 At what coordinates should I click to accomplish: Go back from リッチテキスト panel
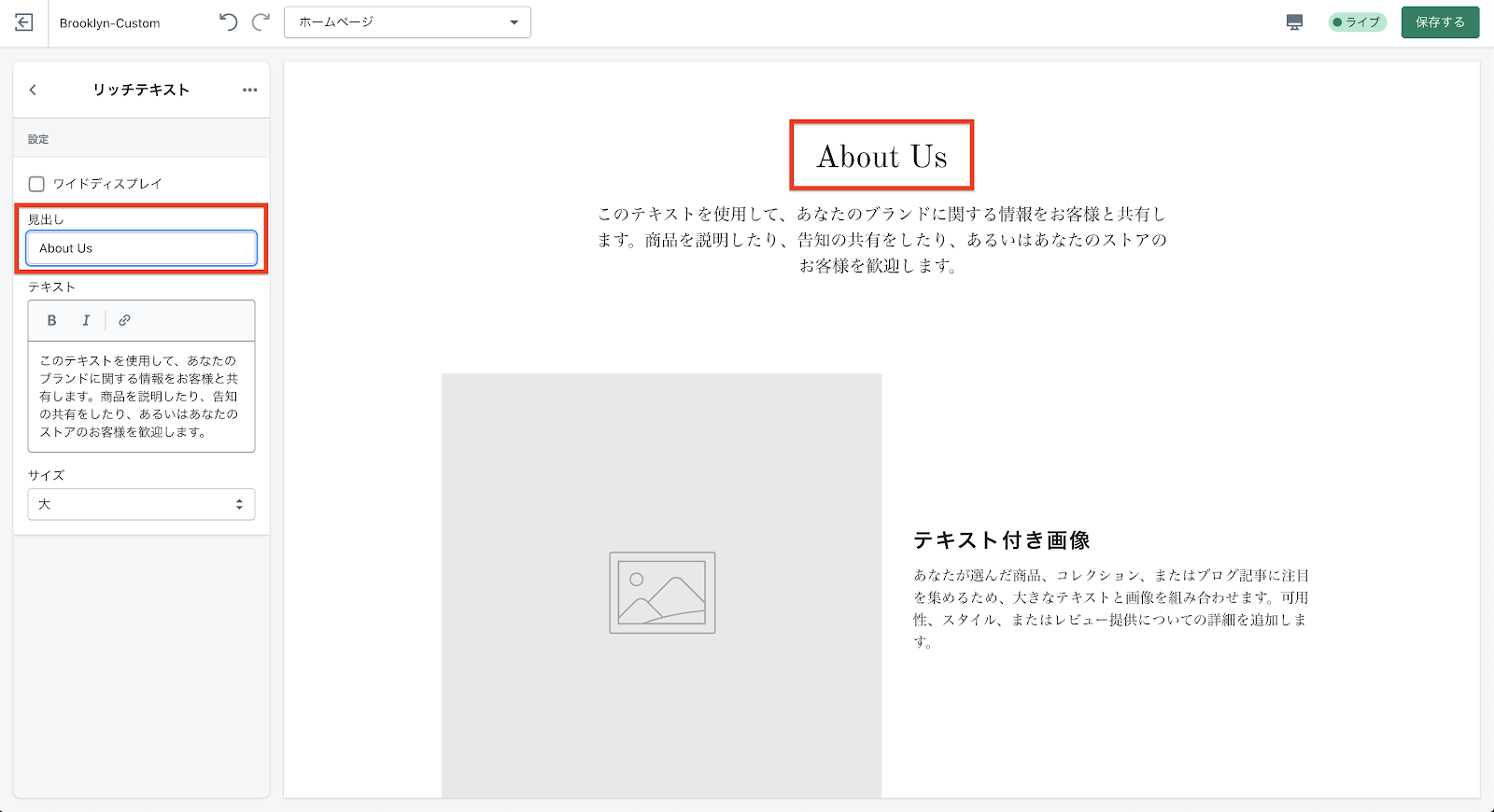pyautogui.click(x=34, y=90)
